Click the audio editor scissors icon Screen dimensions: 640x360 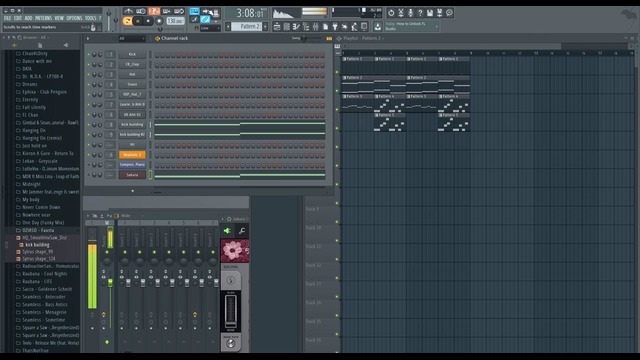401,13
